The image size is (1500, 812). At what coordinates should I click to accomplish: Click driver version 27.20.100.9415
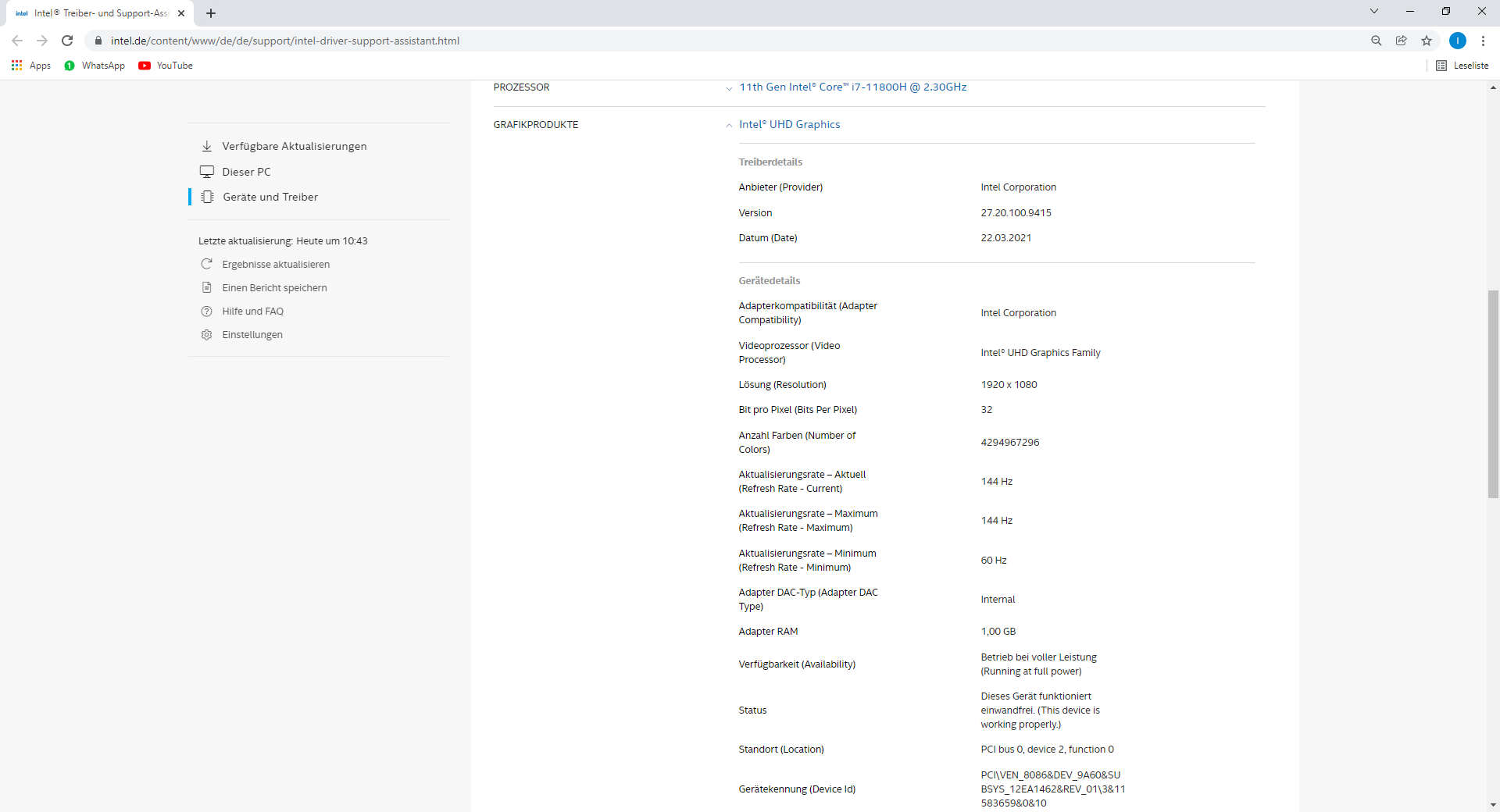tap(1016, 212)
